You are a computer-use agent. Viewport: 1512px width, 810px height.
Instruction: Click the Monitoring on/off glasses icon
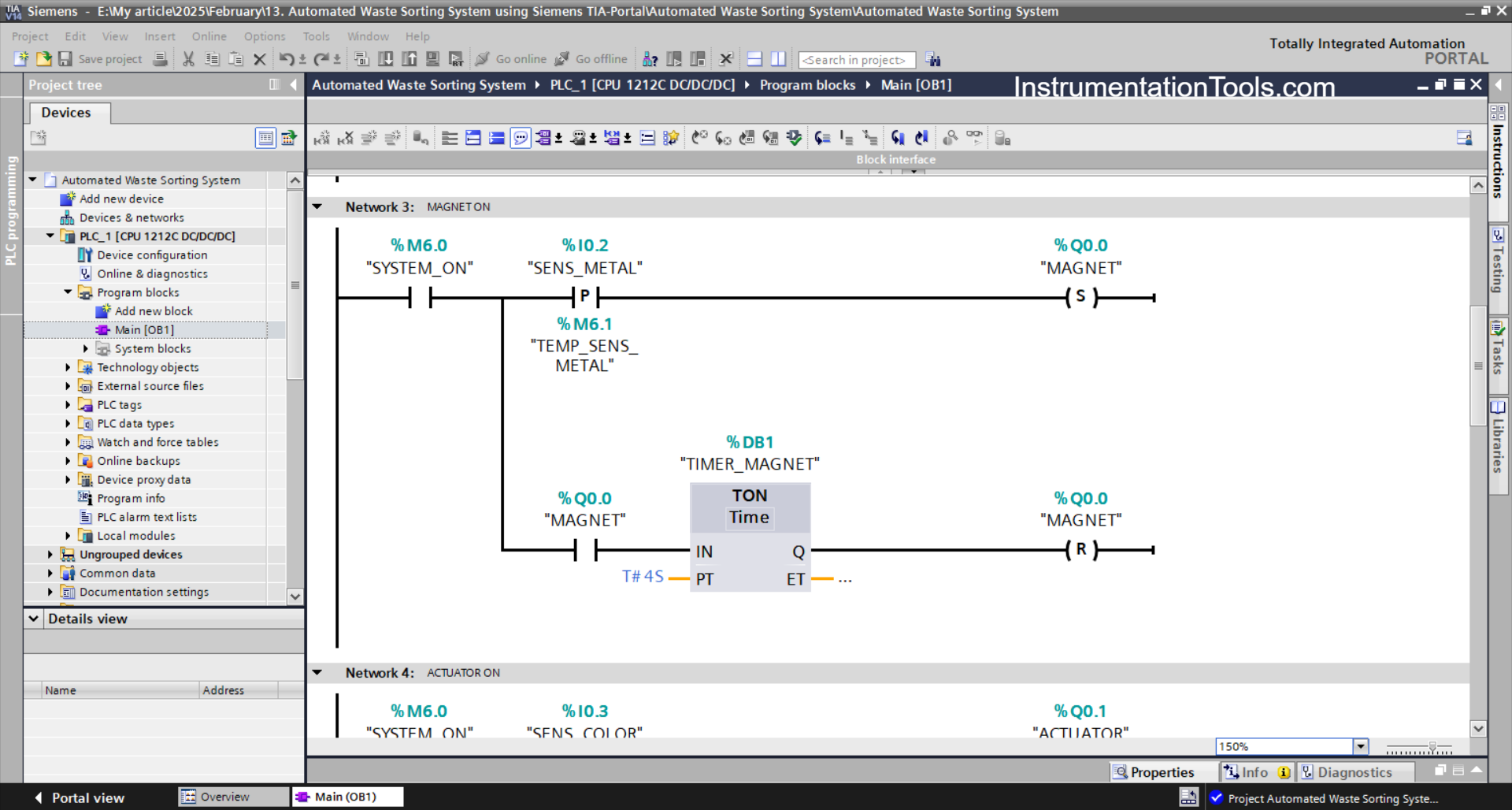coord(974,138)
